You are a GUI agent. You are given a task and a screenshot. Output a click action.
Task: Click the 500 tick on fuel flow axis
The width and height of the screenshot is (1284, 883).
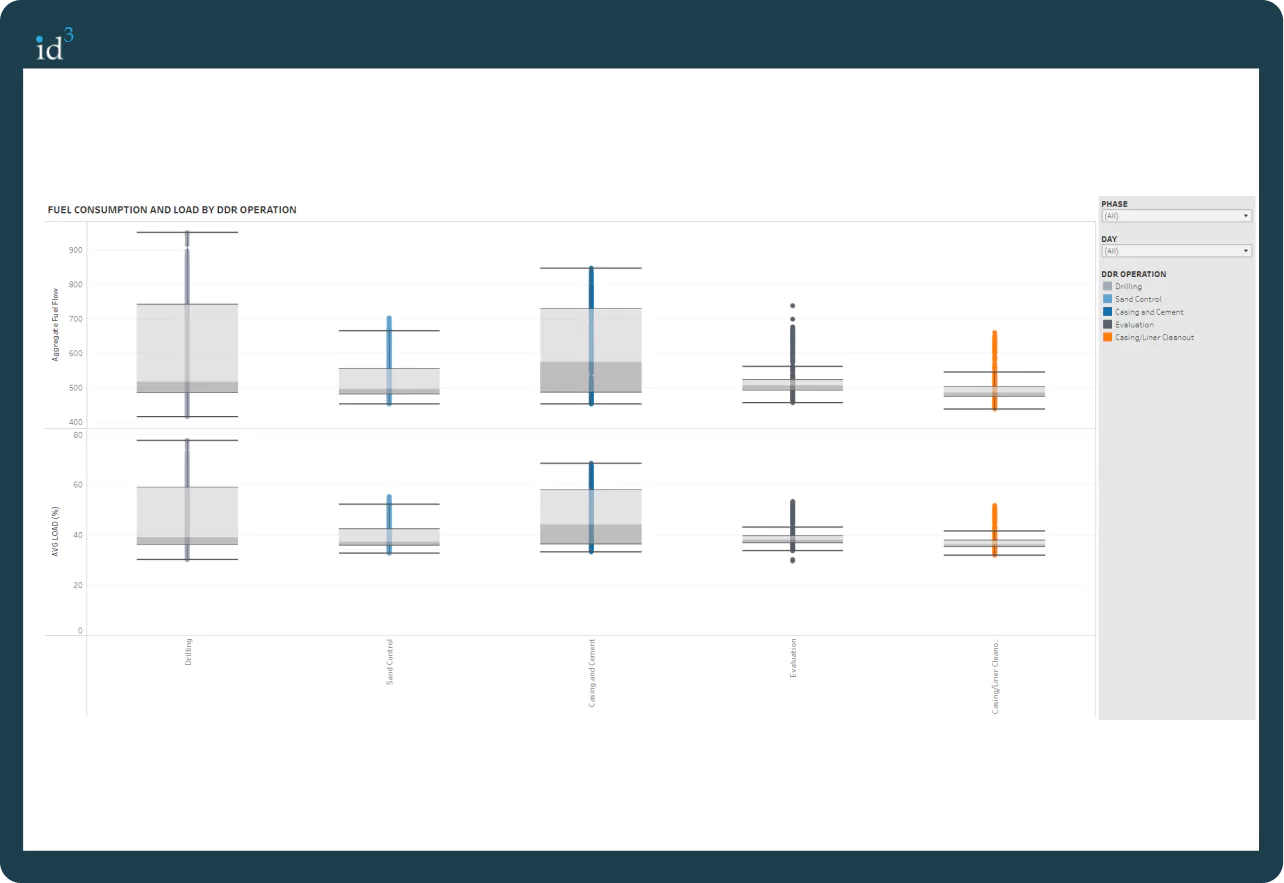pos(76,388)
